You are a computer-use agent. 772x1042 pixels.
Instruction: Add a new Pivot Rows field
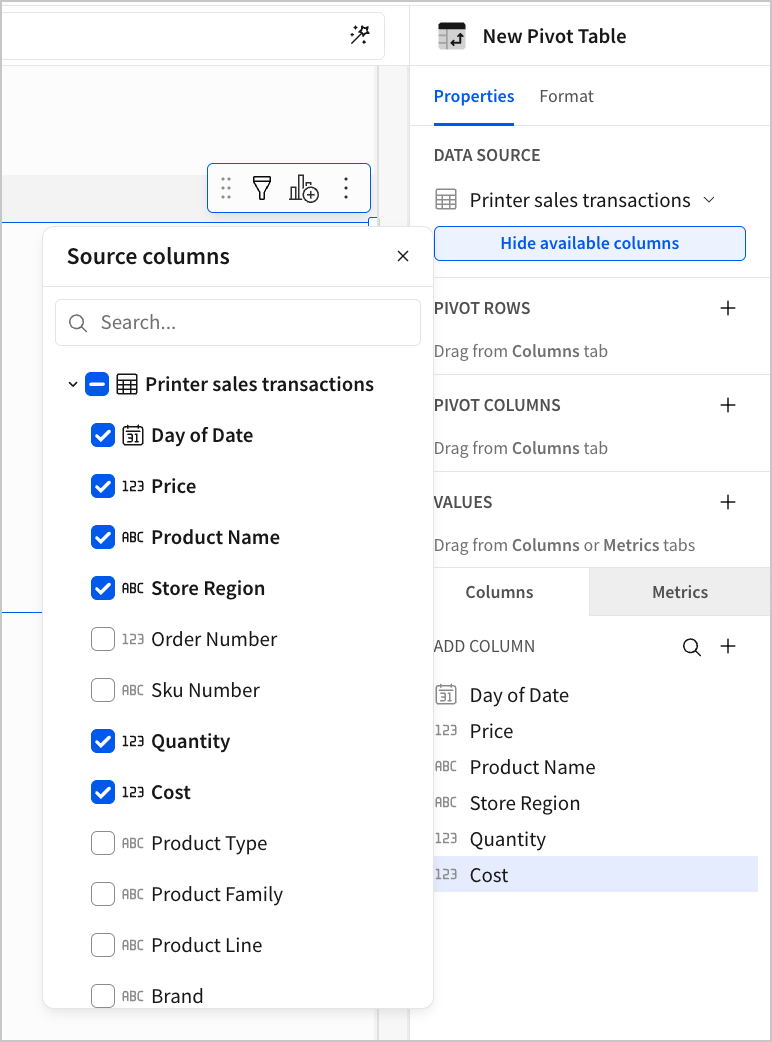(728, 308)
